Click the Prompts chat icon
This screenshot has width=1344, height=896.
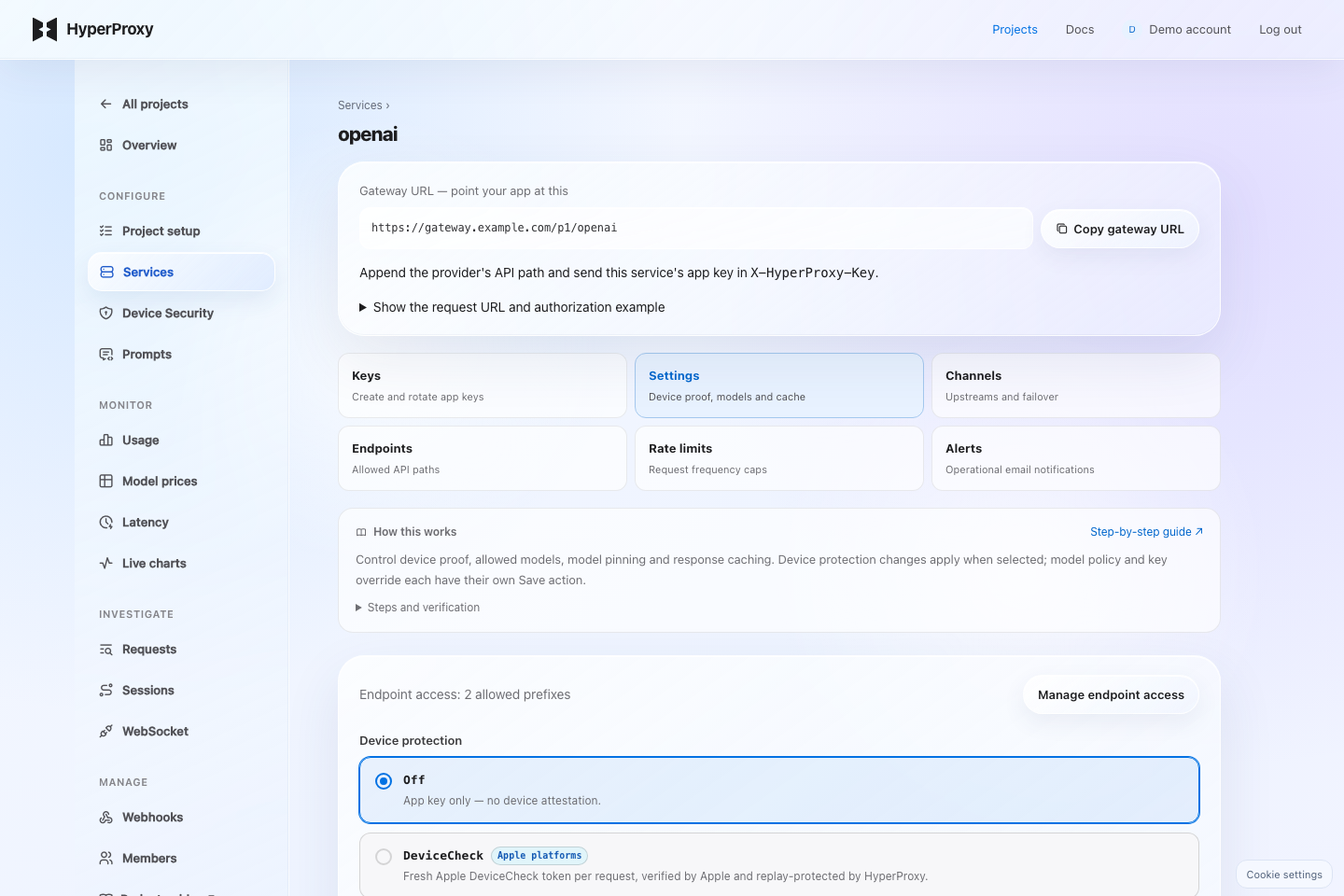(106, 355)
